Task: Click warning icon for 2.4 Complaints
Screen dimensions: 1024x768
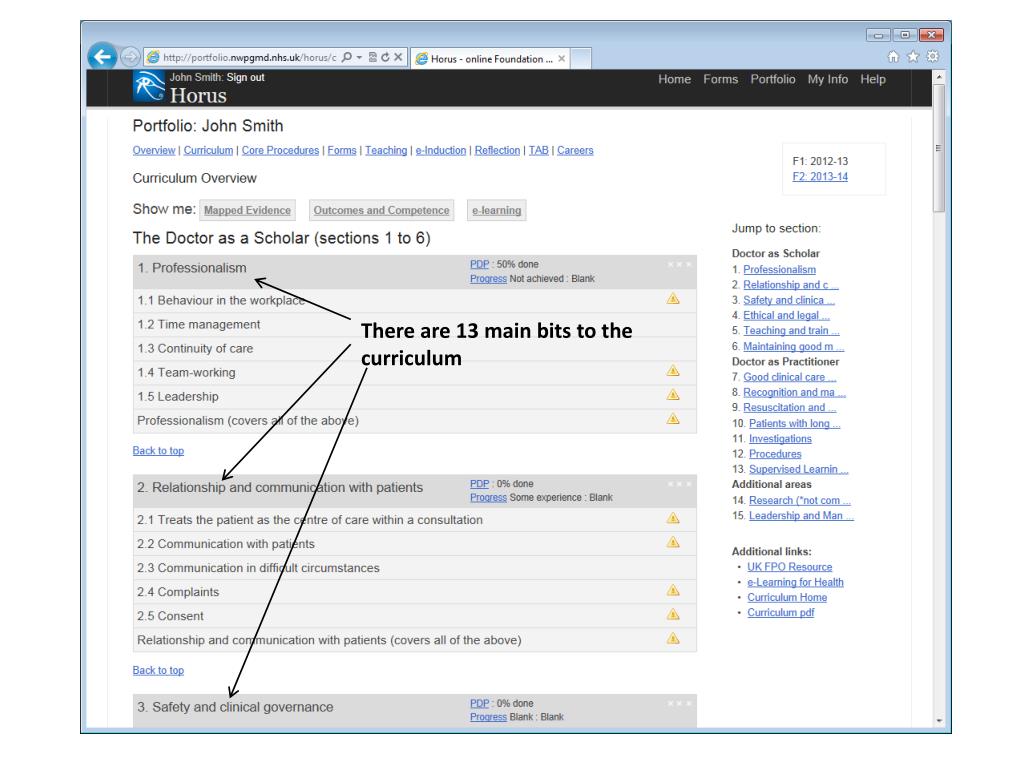Action: (673, 591)
